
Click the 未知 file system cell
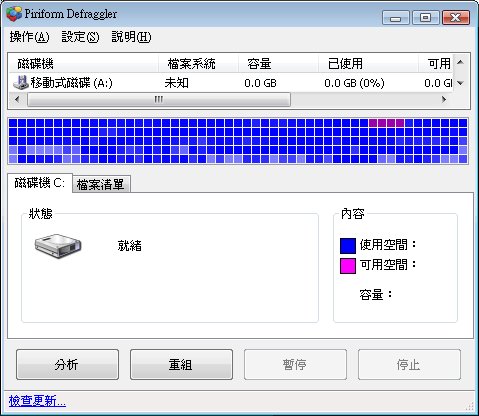click(x=176, y=83)
